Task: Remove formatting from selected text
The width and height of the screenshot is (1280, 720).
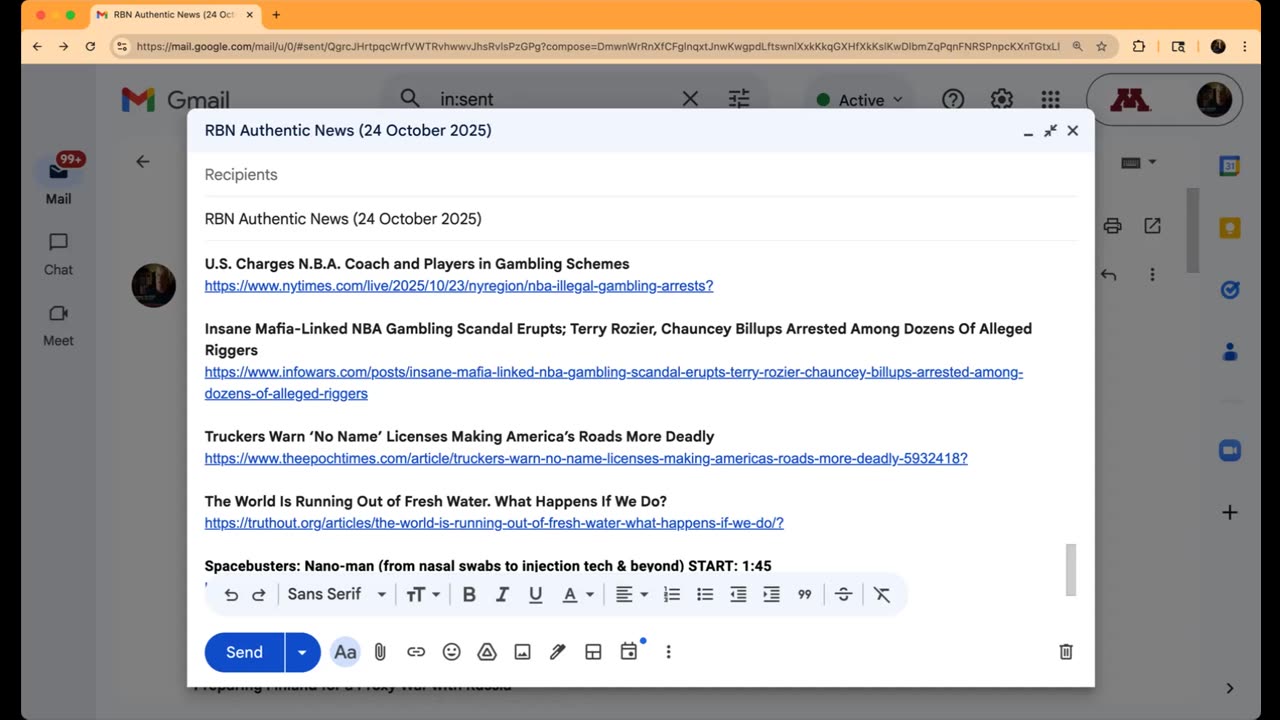Action: [881, 594]
